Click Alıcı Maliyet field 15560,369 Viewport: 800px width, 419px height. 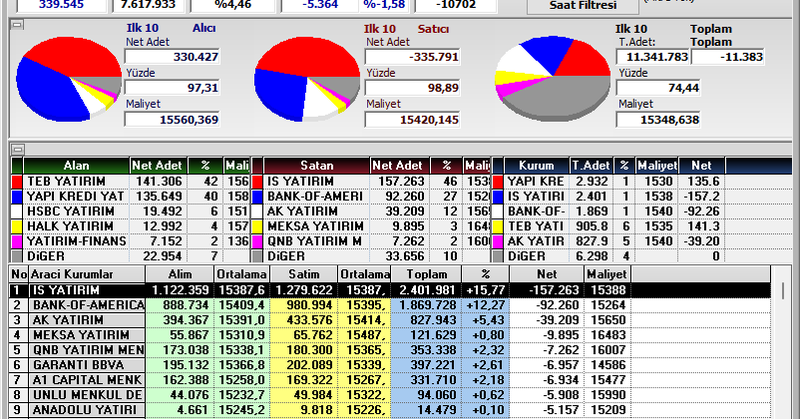coord(172,119)
